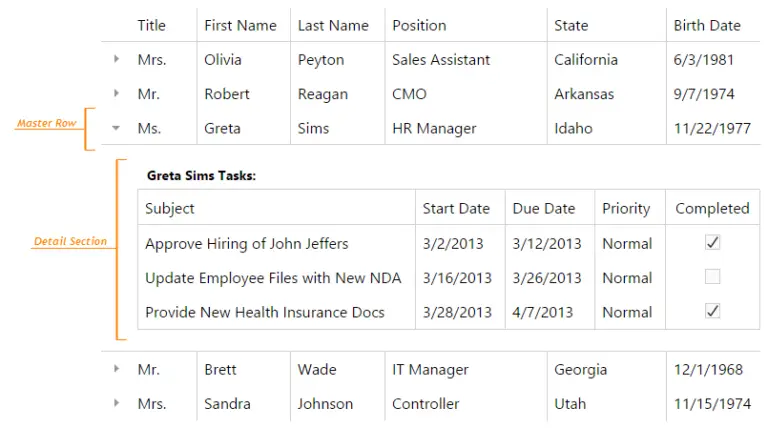Click the Approve Hiring of John Jeffers subject
Viewport: 768px width, 428px height.
[x=246, y=243]
